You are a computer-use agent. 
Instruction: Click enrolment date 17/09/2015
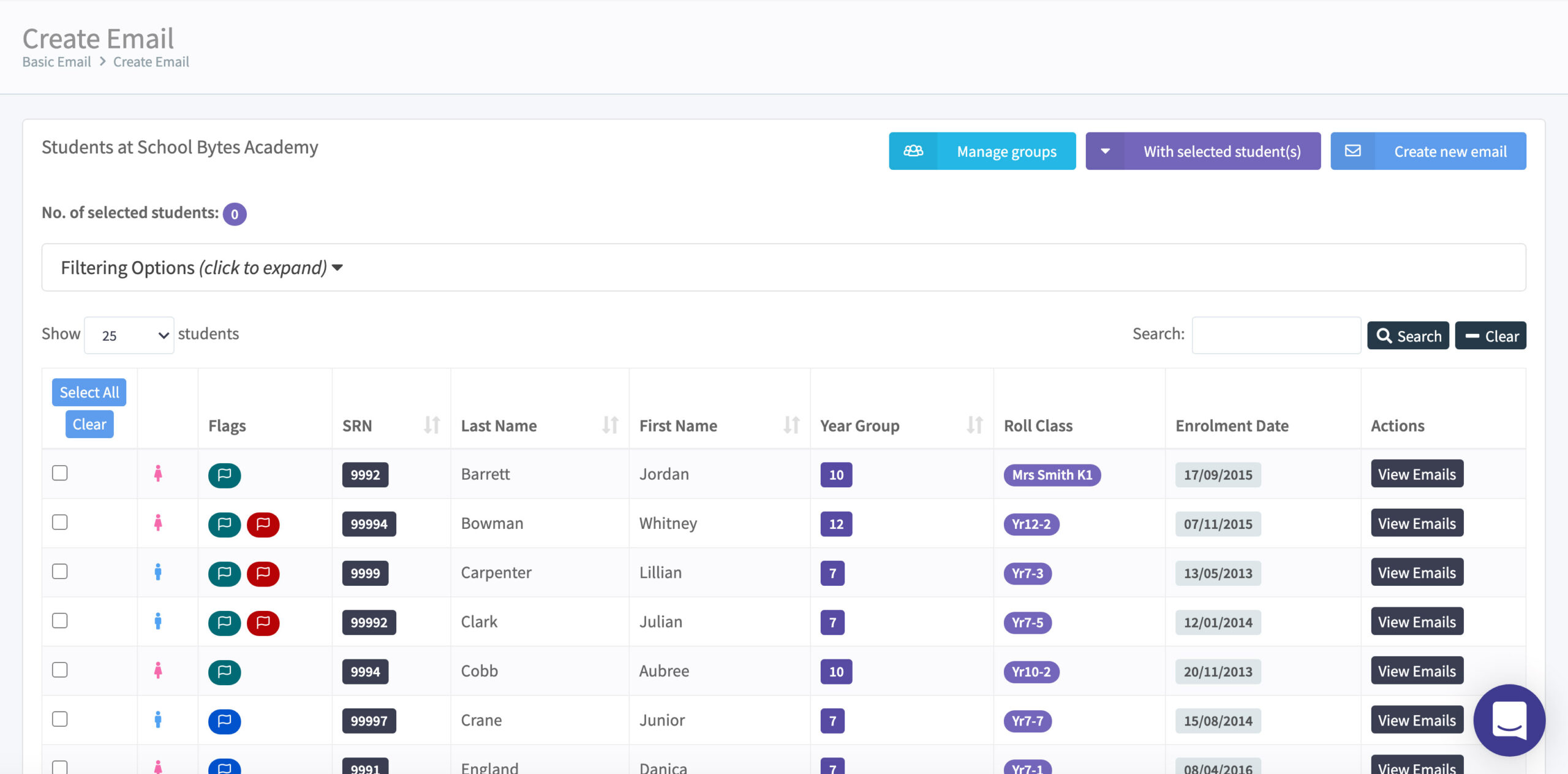(1218, 475)
